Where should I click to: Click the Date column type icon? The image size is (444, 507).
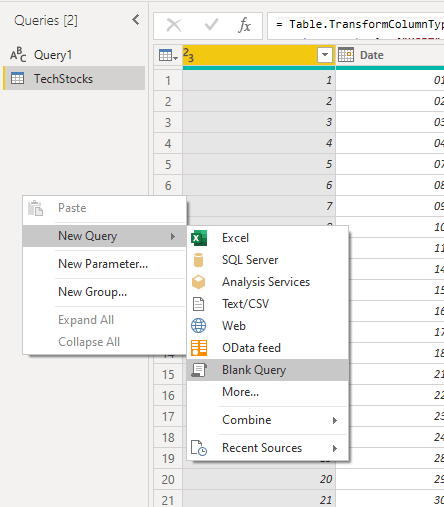tap(346, 55)
